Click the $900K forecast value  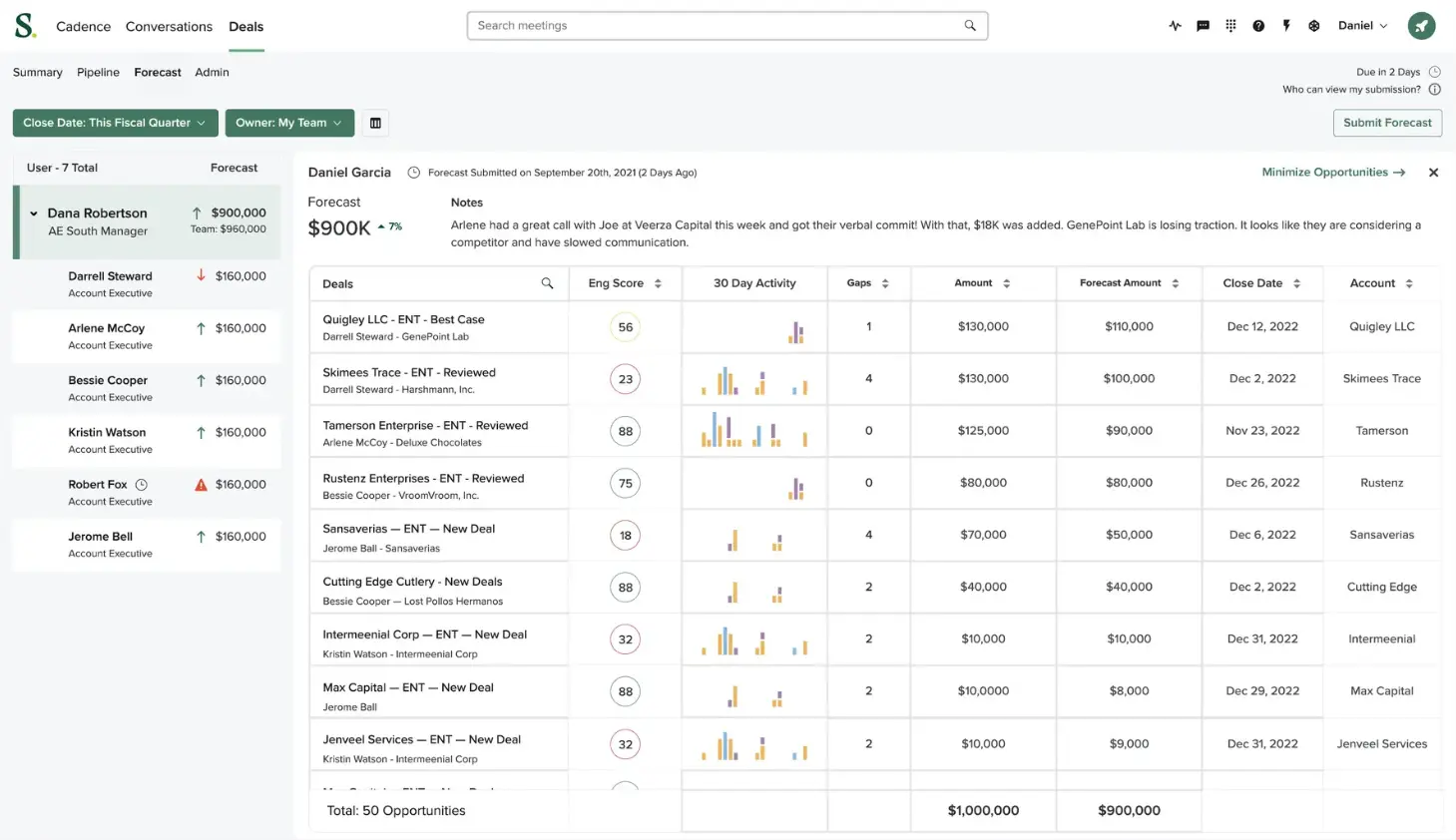click(x=339, y=228)
